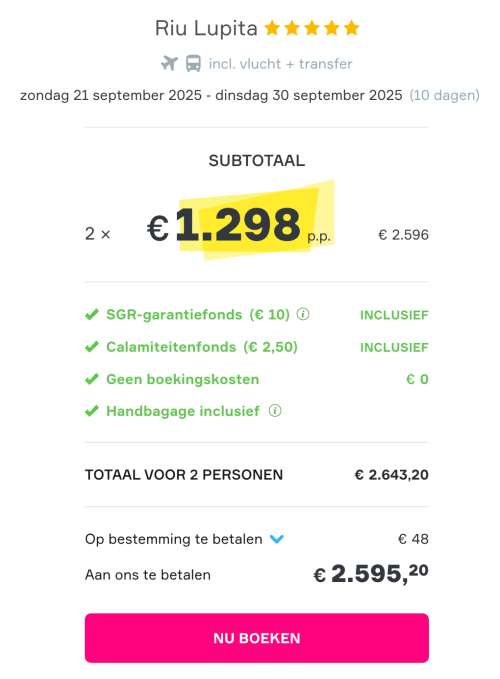Click the green check beside Calamiteitenfonds

[x=92, y=347]
